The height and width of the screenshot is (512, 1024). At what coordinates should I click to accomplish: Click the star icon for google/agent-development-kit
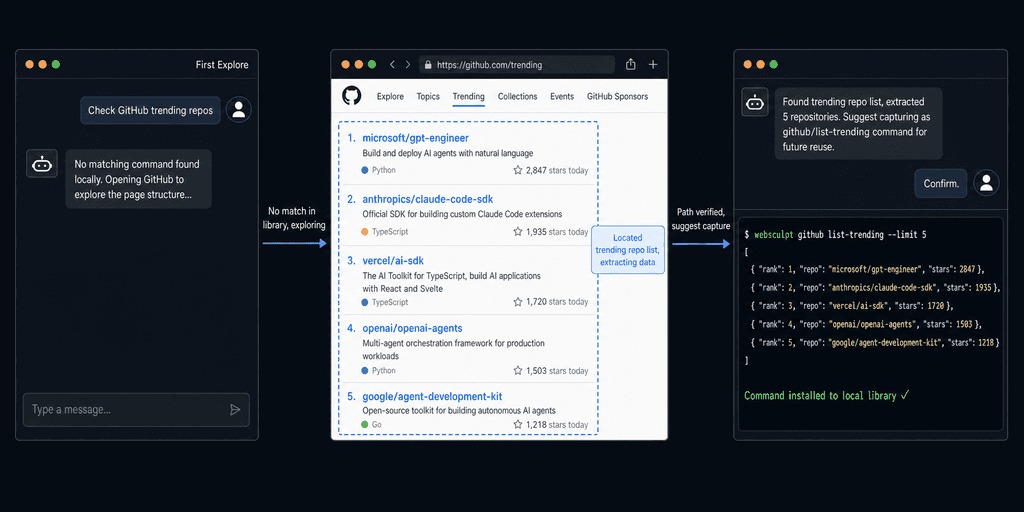pos(518,424)
